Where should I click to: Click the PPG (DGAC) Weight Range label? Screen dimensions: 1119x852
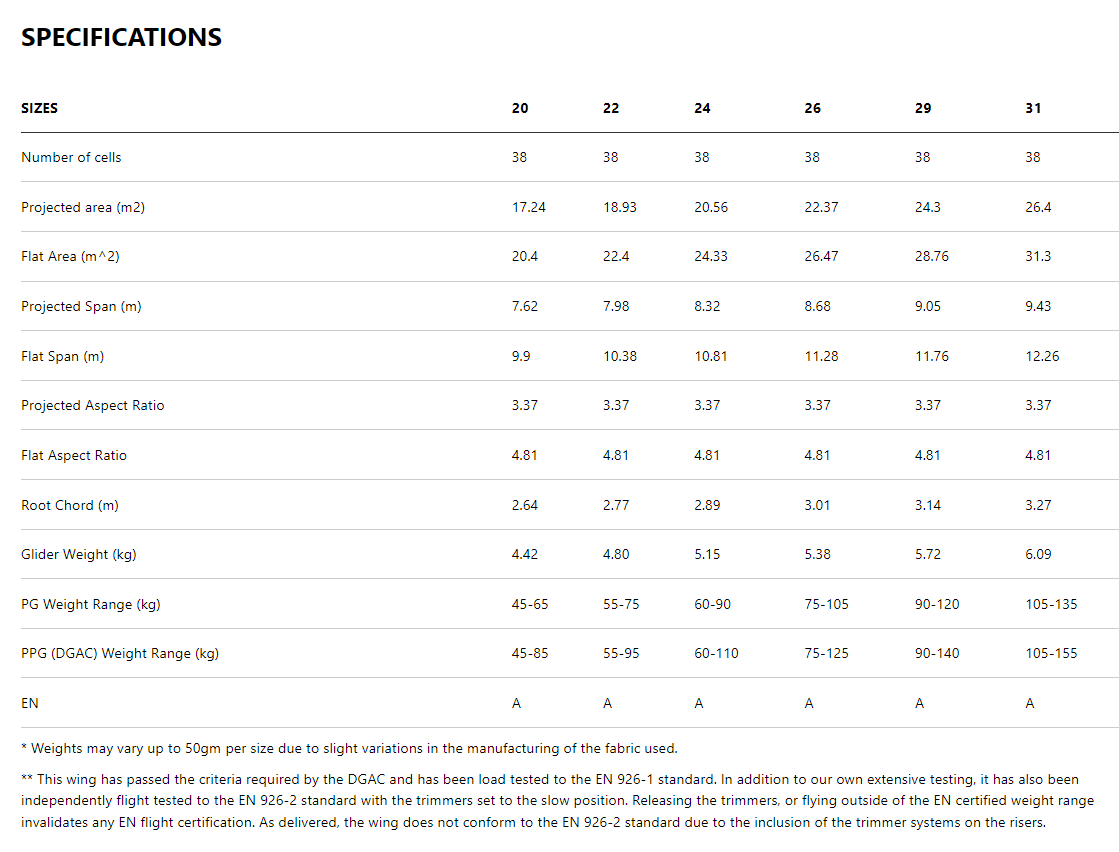tap(120, 653)
